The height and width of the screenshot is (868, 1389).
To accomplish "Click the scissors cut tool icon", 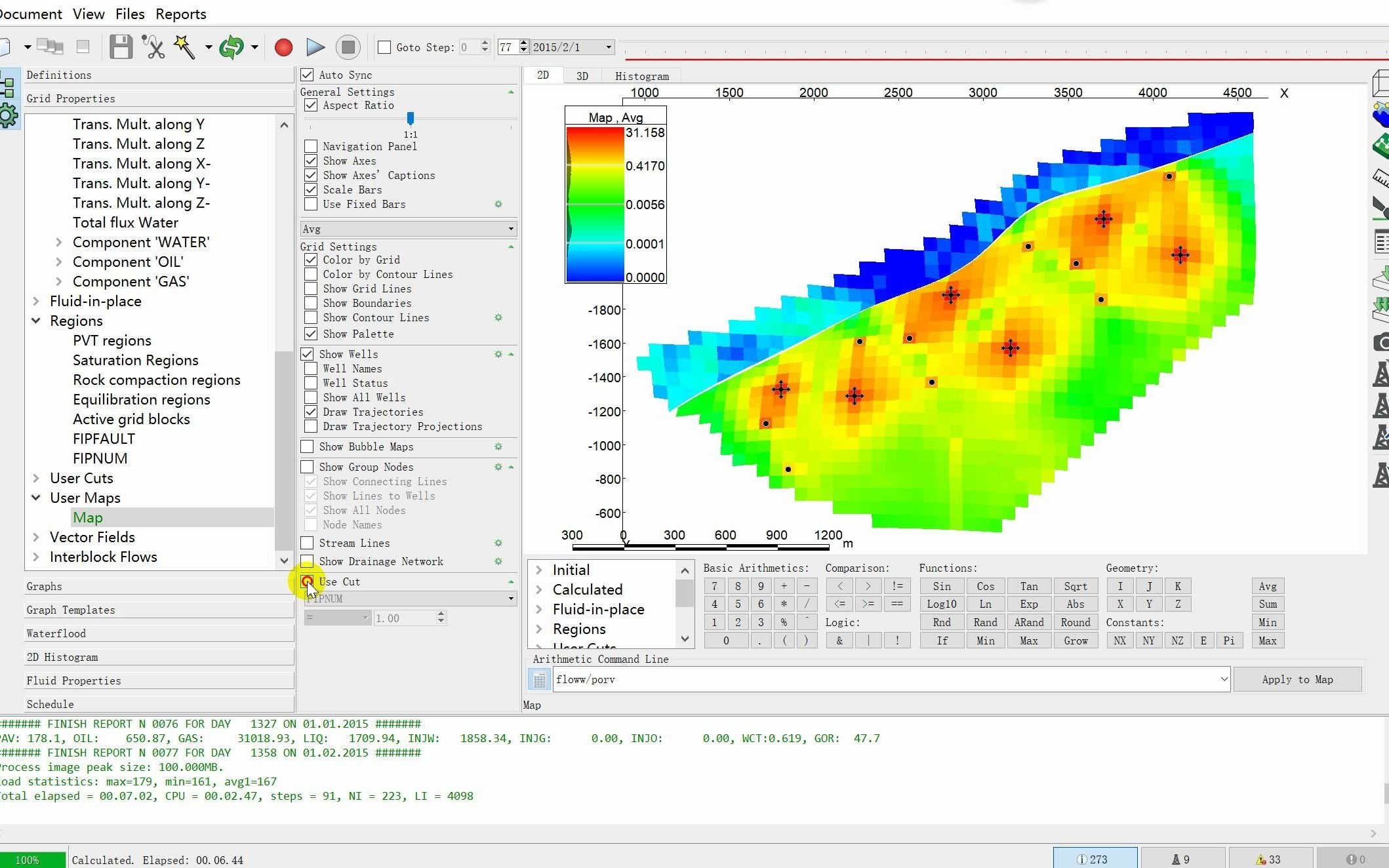I will click(153, 47).
